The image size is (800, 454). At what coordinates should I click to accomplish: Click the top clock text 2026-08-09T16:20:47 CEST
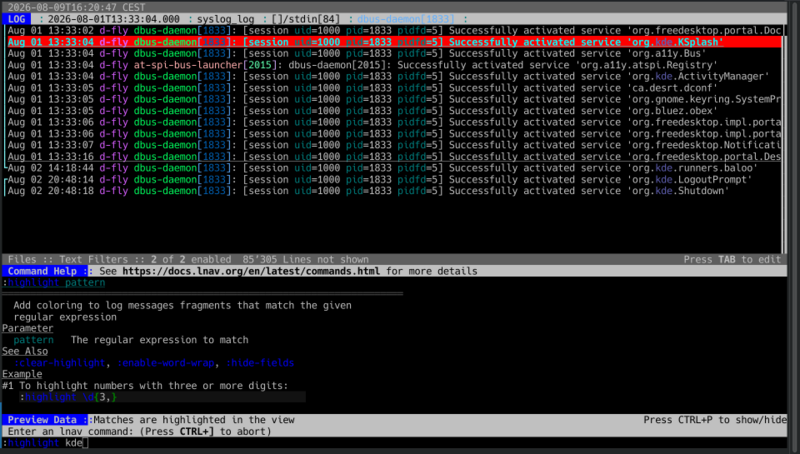click(77, 8)
